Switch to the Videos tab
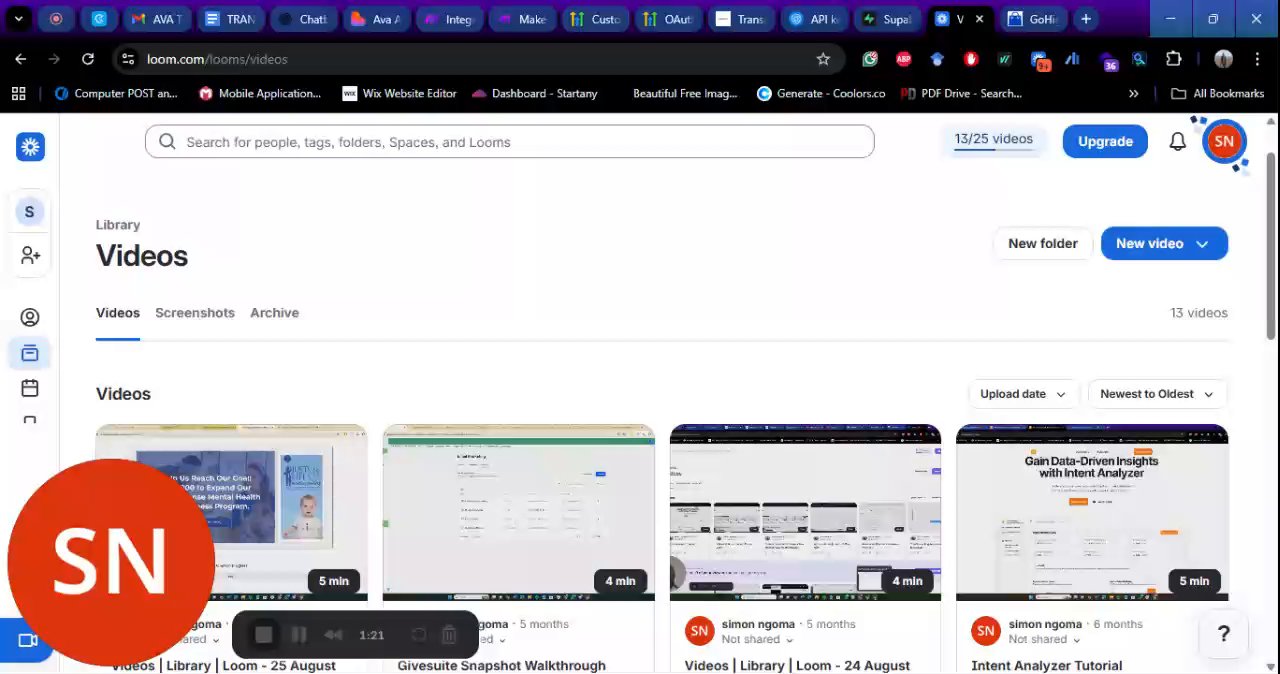1280x674 pixels. (118, 313)
